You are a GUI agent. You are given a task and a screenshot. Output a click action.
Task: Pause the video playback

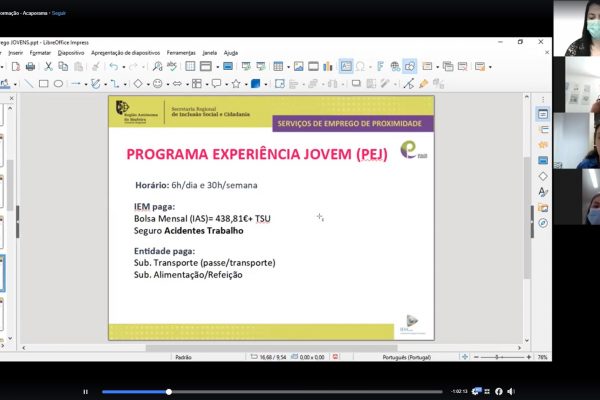tap(86, 391)
